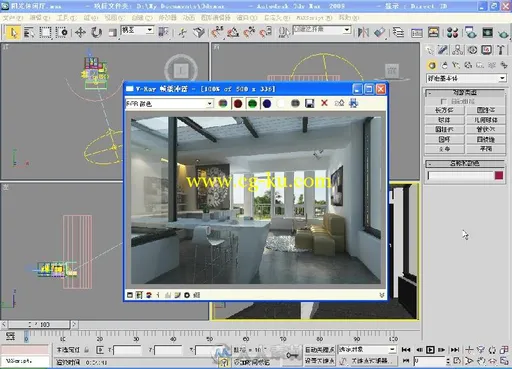Open the Rendered Frame Window

click(x=487, y=32)
